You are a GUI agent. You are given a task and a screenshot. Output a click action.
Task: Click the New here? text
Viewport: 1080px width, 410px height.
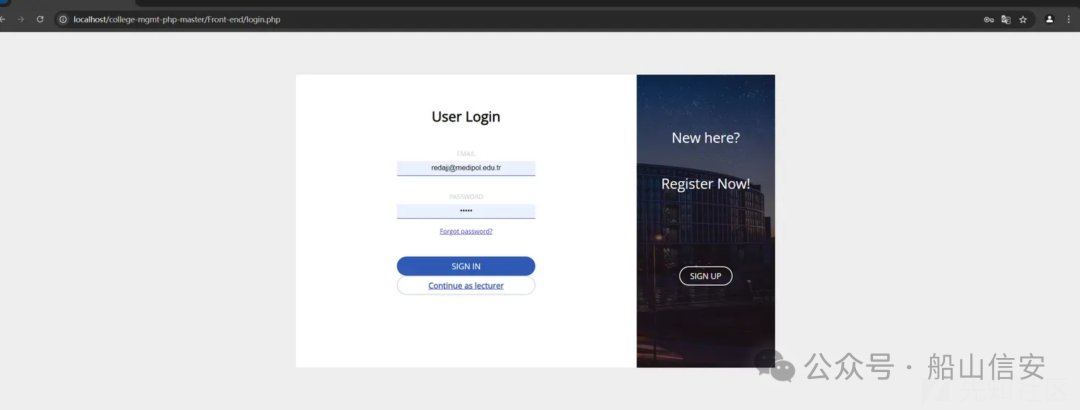point(705,138)
